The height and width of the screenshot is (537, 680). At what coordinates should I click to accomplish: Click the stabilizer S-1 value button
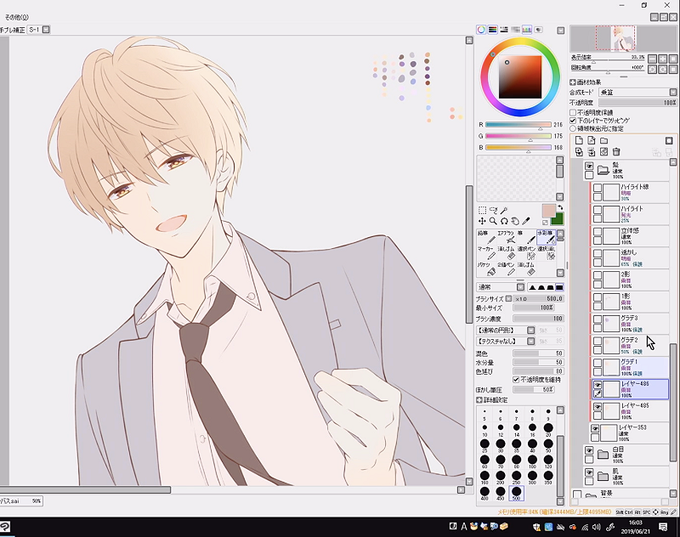tap(34, 29)
